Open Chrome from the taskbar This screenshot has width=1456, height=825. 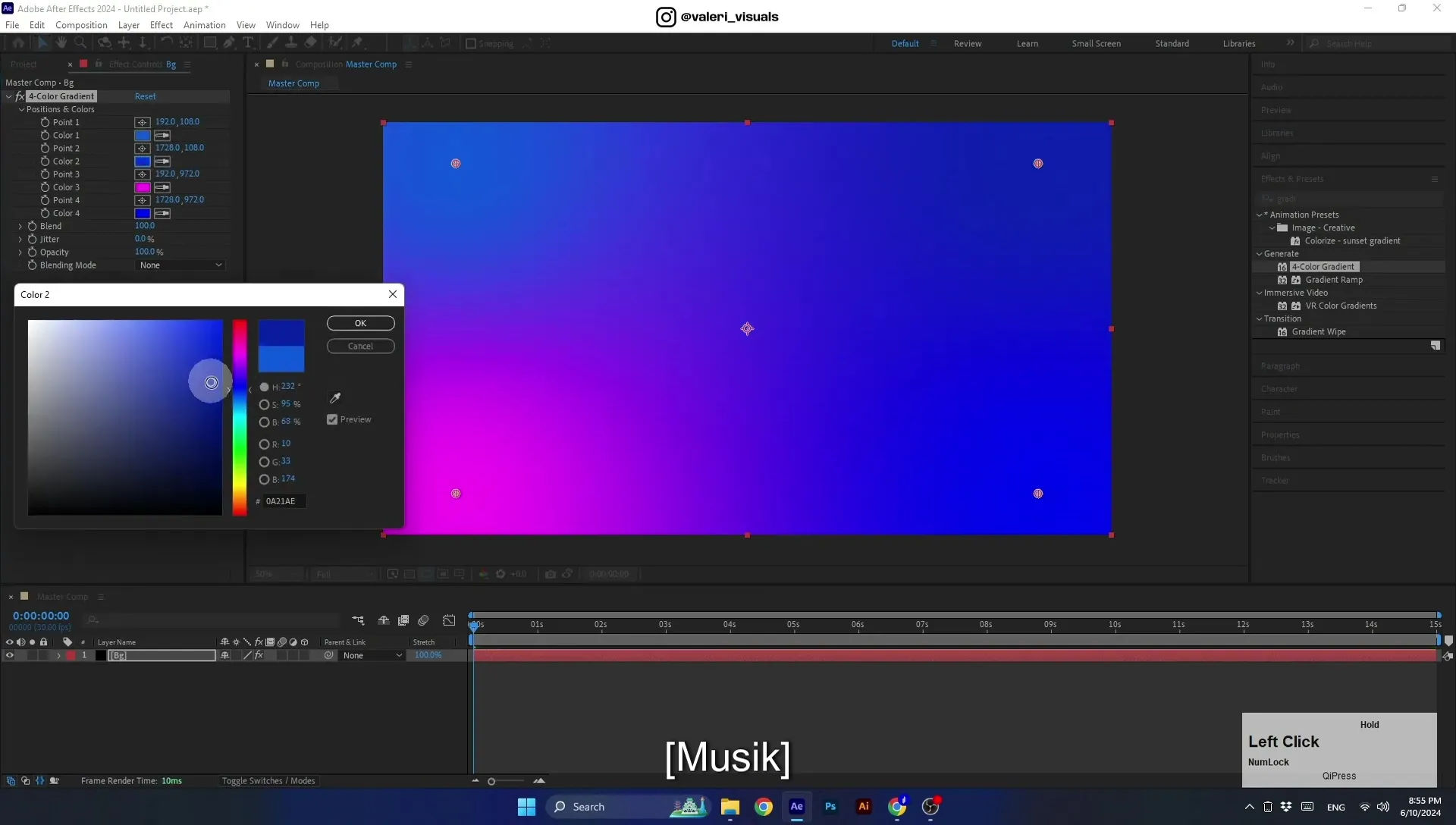click(x=764, y=807)
